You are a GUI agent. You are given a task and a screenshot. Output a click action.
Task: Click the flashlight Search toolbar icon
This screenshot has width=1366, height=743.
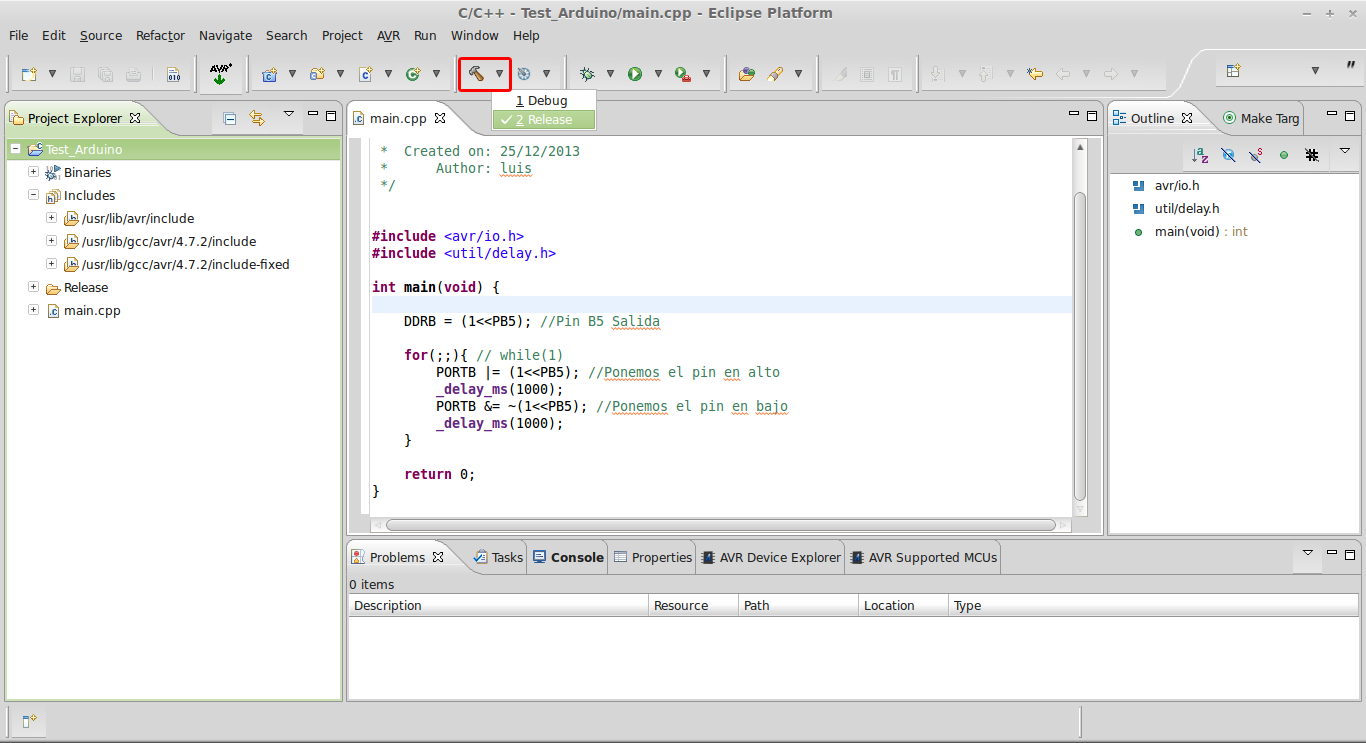click(x=775, y=74)
